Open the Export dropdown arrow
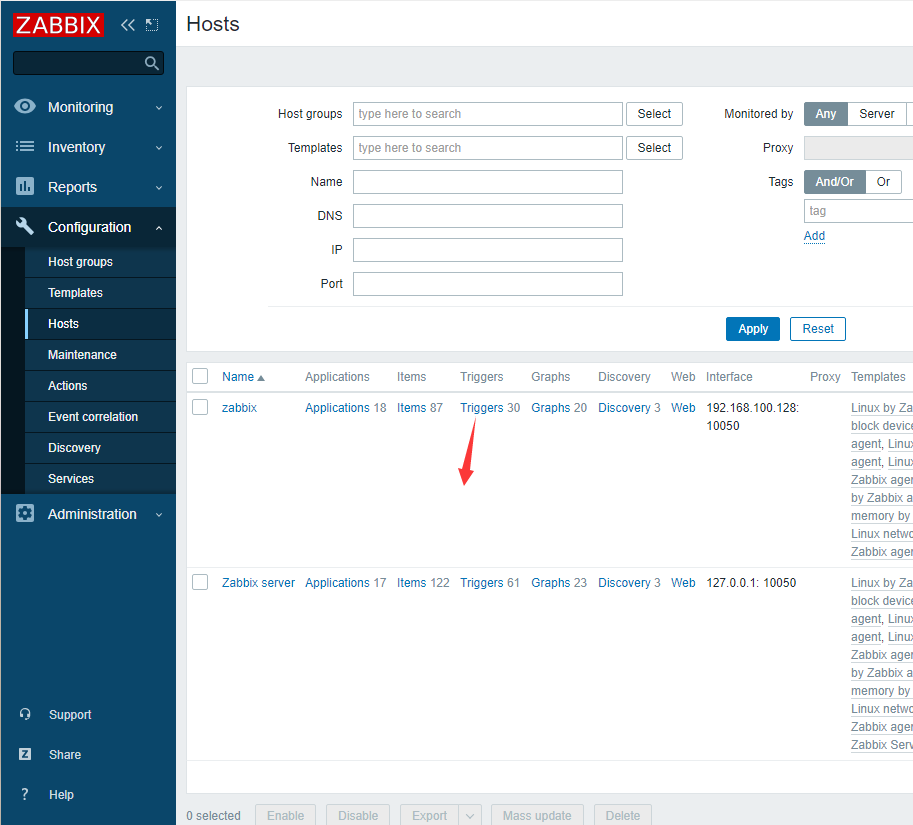913x825 pixels. [471, 815]
